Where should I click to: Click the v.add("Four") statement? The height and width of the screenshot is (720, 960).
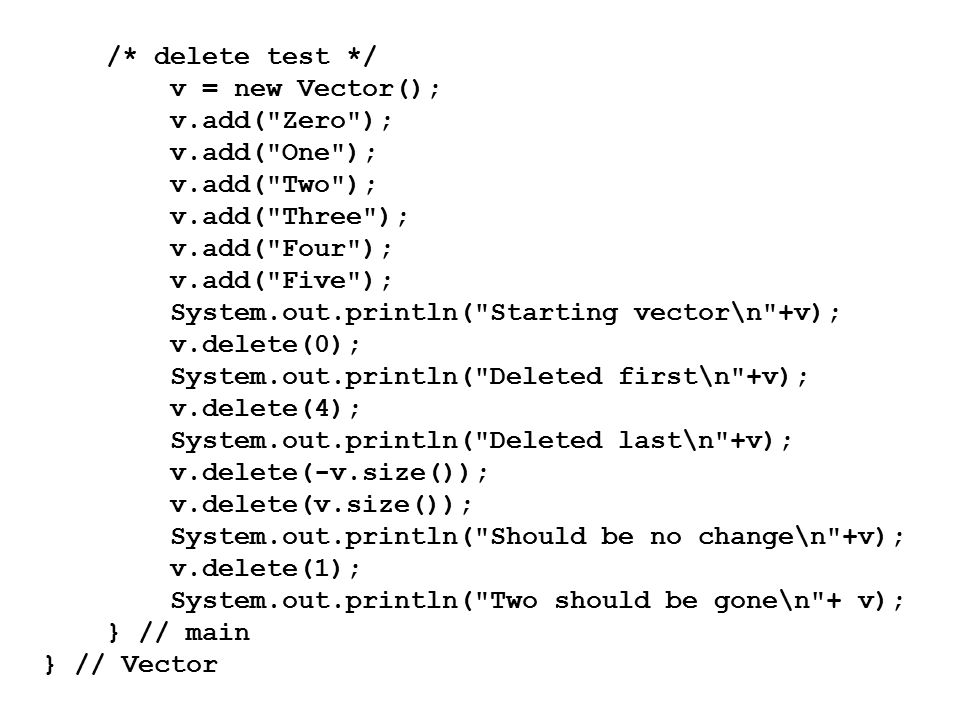280,249
